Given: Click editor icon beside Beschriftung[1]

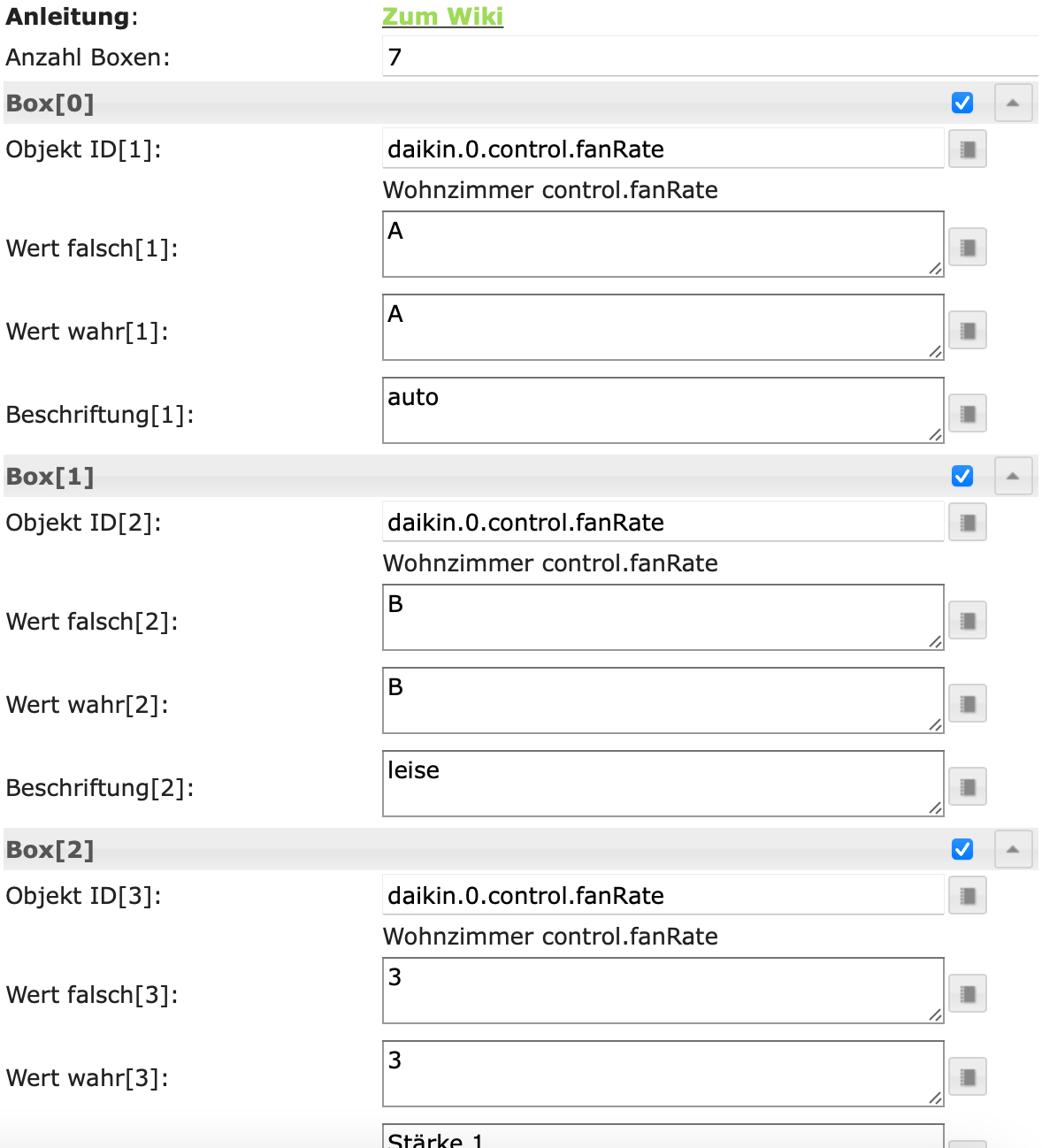Looking at the screenshot, I should click(968, 413).
